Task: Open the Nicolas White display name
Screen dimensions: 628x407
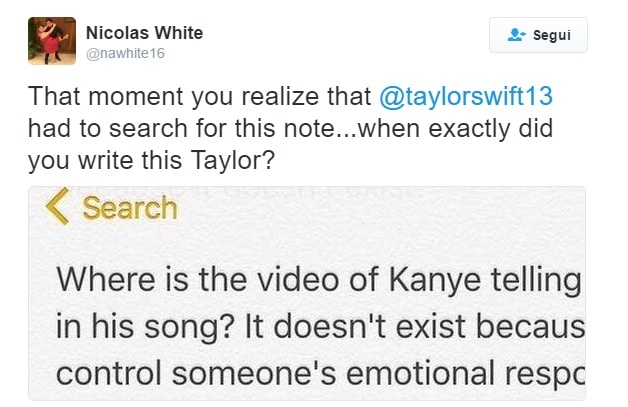Action: (x=145, y=33)
